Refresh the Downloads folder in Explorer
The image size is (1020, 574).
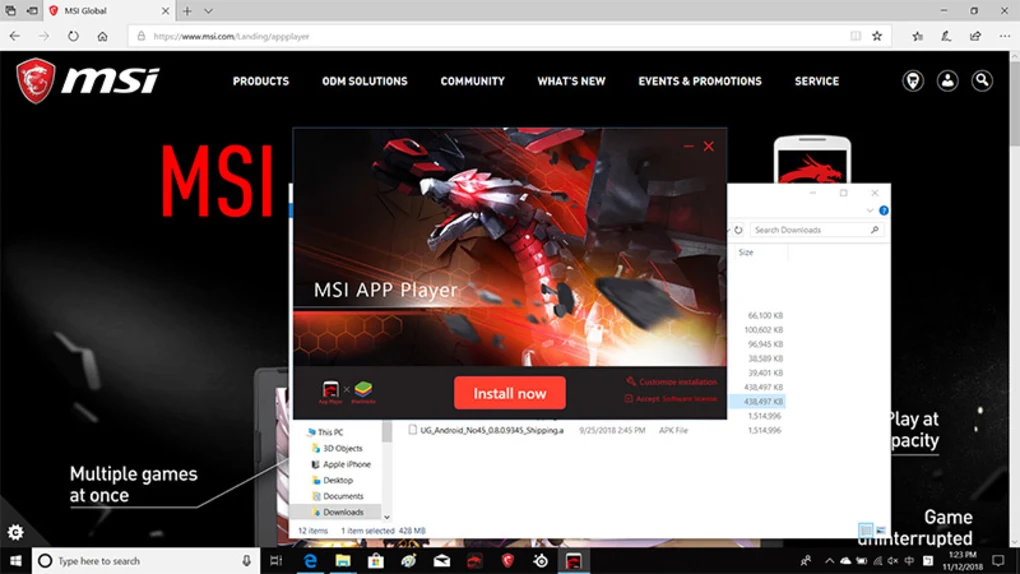[738, 230]
